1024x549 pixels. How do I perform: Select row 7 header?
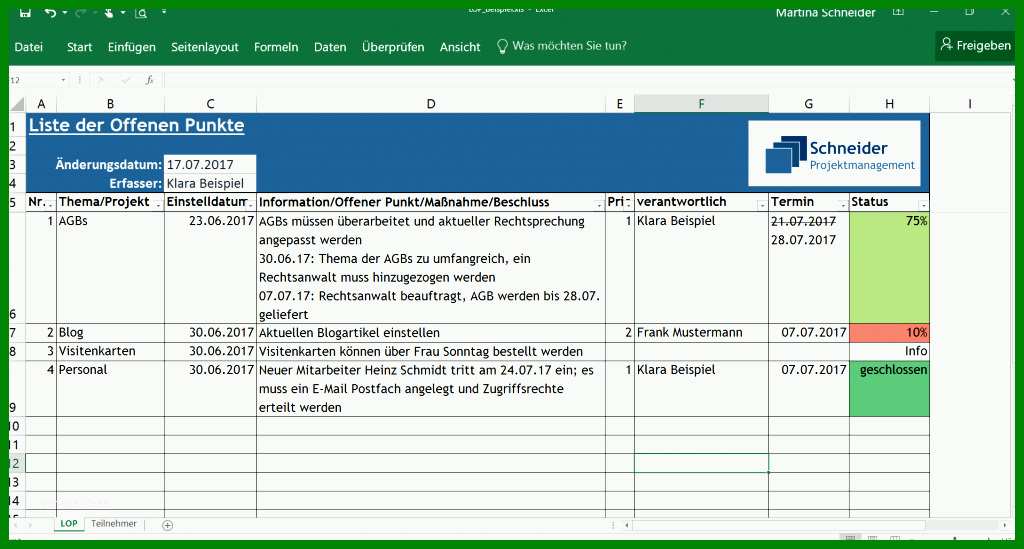pos(16,333)
